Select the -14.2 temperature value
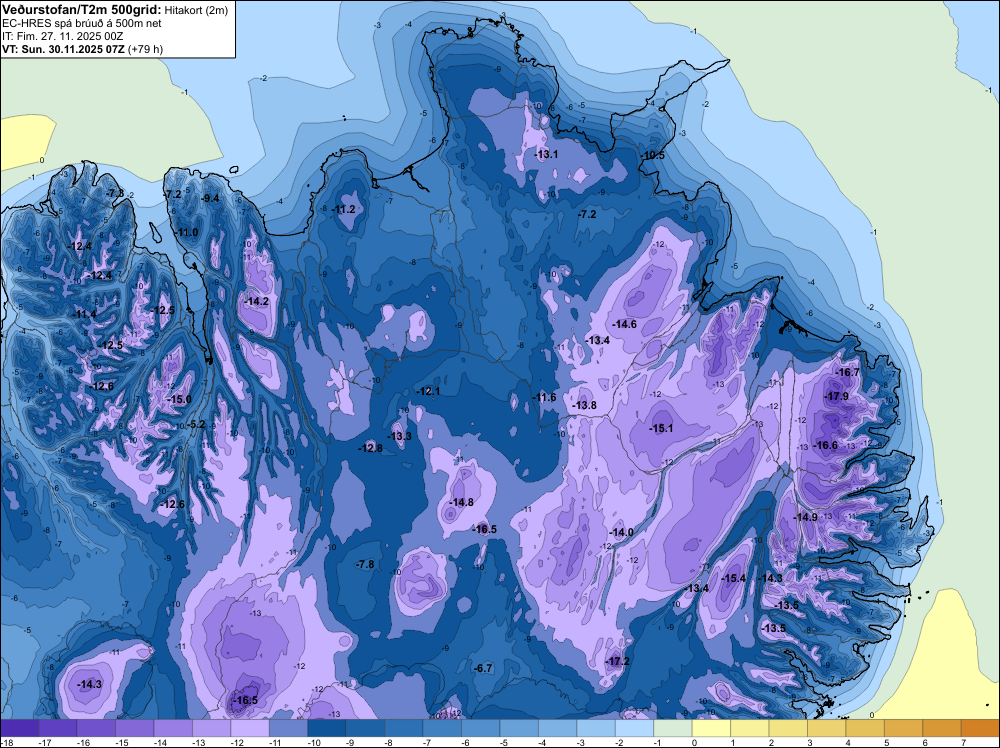The image size is (1000, 748). (257, 301)
